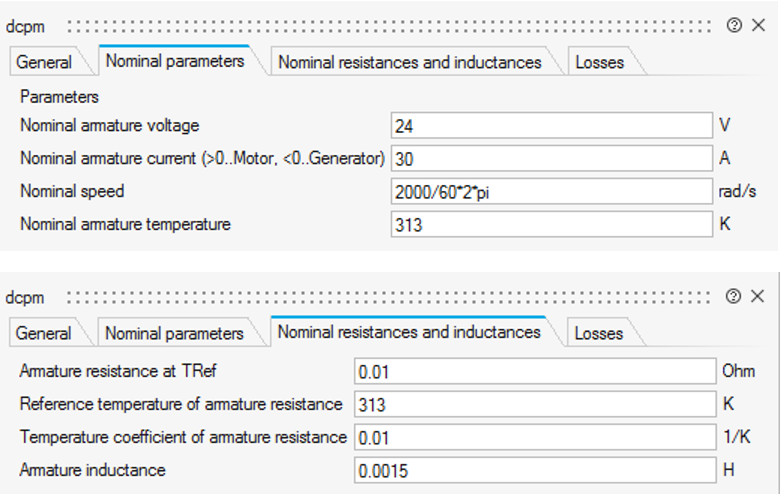Switch to Nominal parameters tab in lower panel
Image resolution: width=784 pixels, height=498 pixels.
tap(174, 333)
